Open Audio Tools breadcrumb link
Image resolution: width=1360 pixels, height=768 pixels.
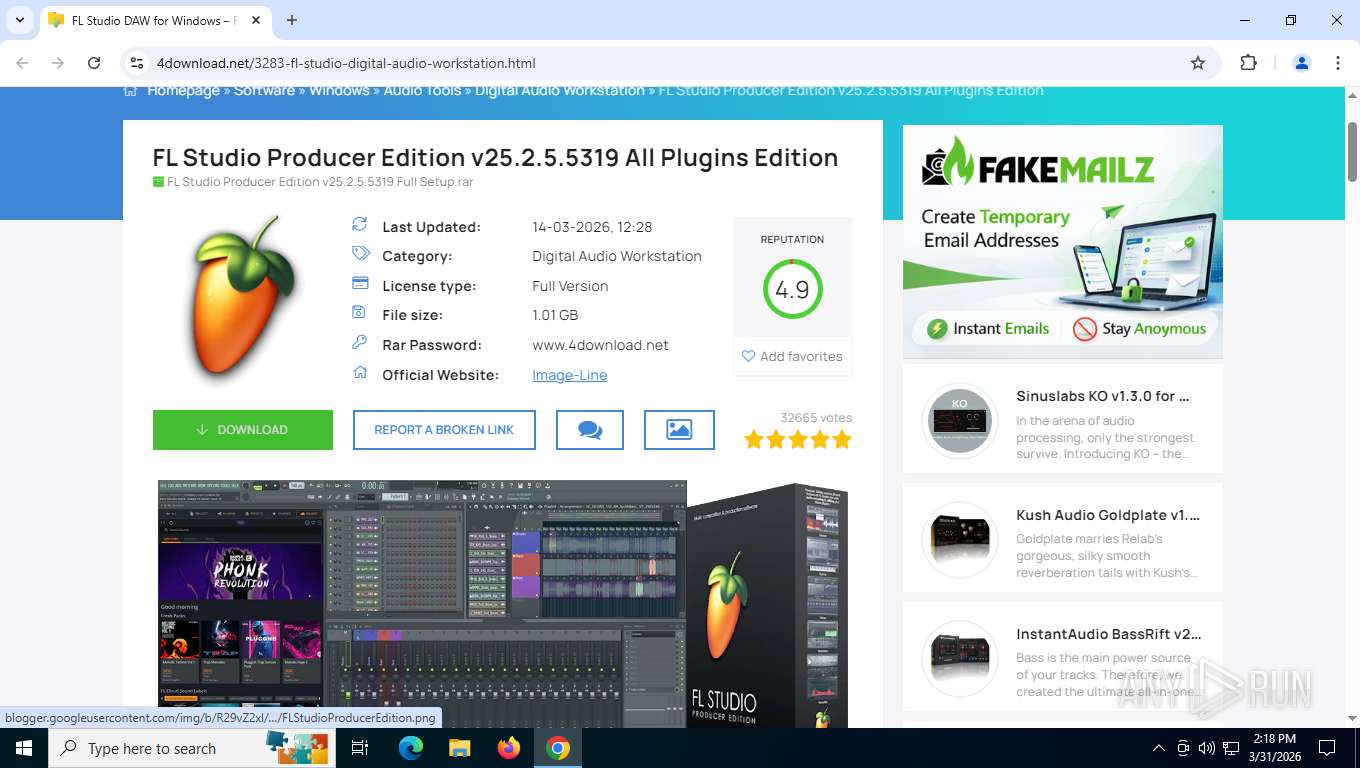click(x=422, y=91)
